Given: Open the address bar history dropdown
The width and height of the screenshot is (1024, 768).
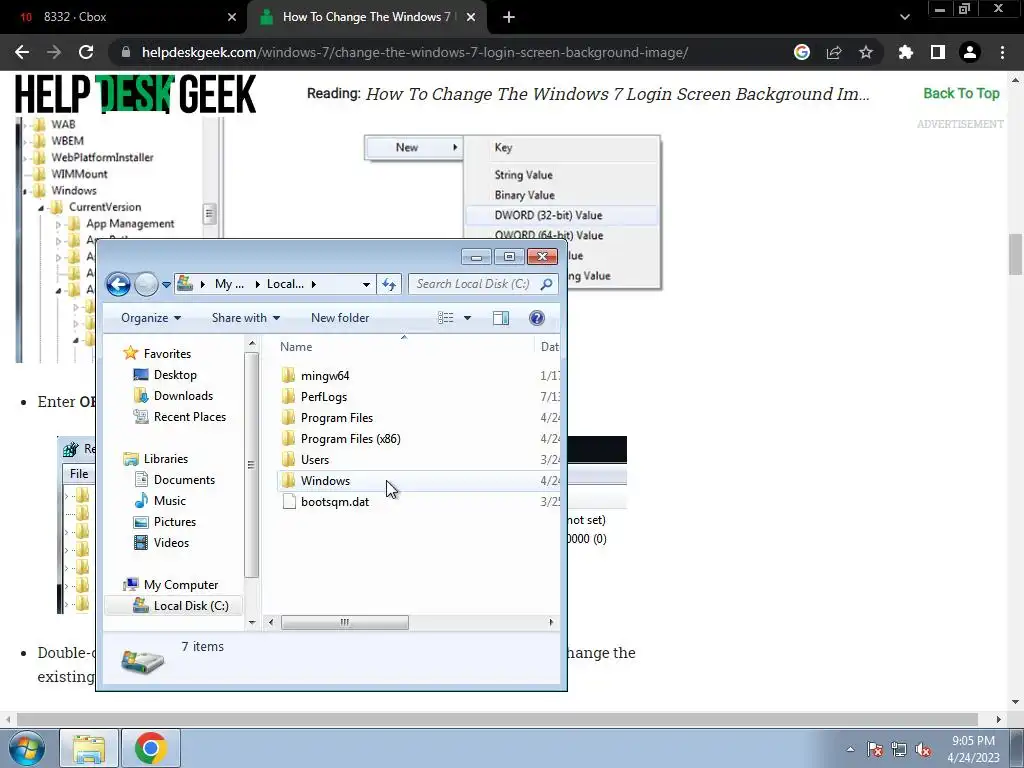Looking at the screenshot, I should (x=366, y=284).
